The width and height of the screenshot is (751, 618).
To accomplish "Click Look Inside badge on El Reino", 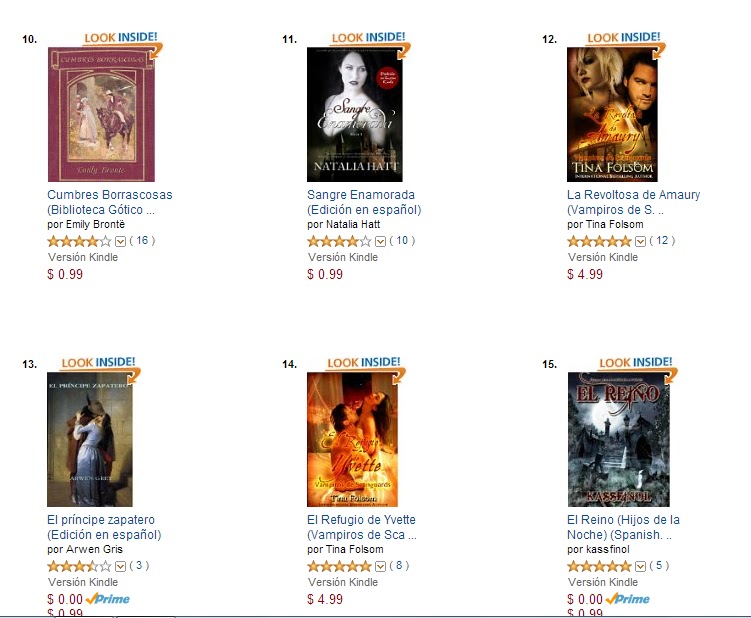I will pos(638,366).
